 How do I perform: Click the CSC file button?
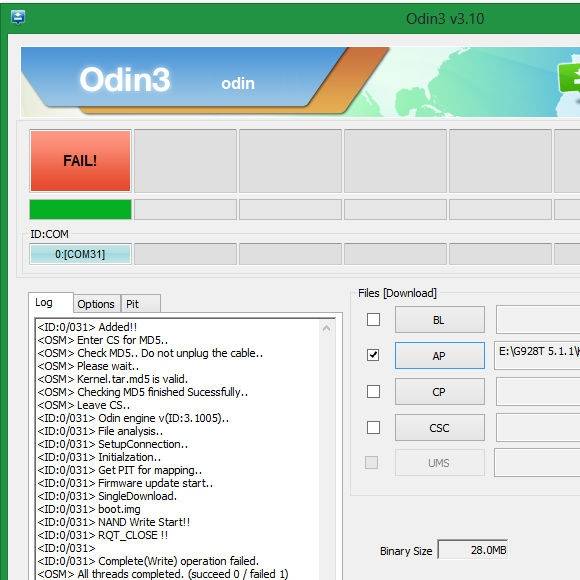click(439, 428)
